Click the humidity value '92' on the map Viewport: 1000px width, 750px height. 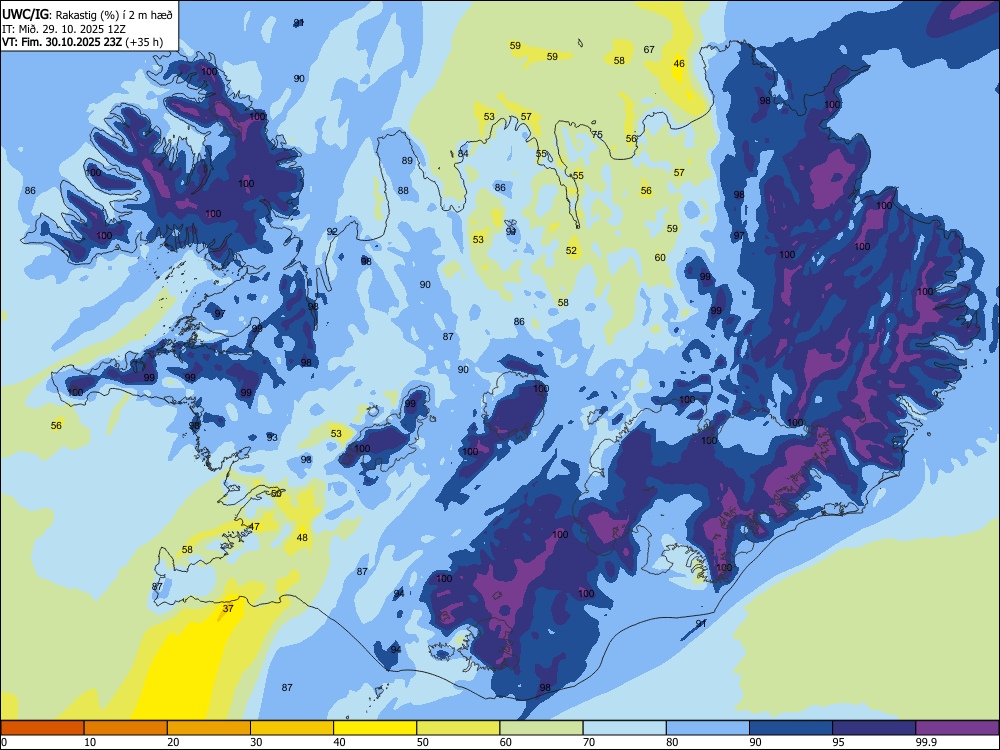pos(332,232)
